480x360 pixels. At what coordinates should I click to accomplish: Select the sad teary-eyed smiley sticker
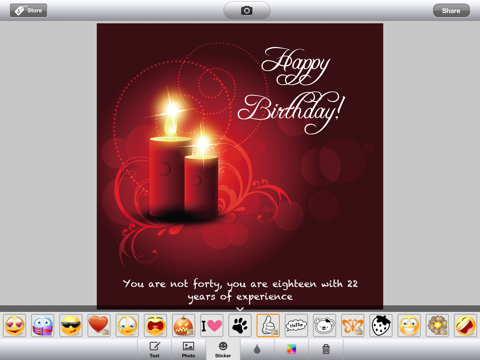(127, 325)
